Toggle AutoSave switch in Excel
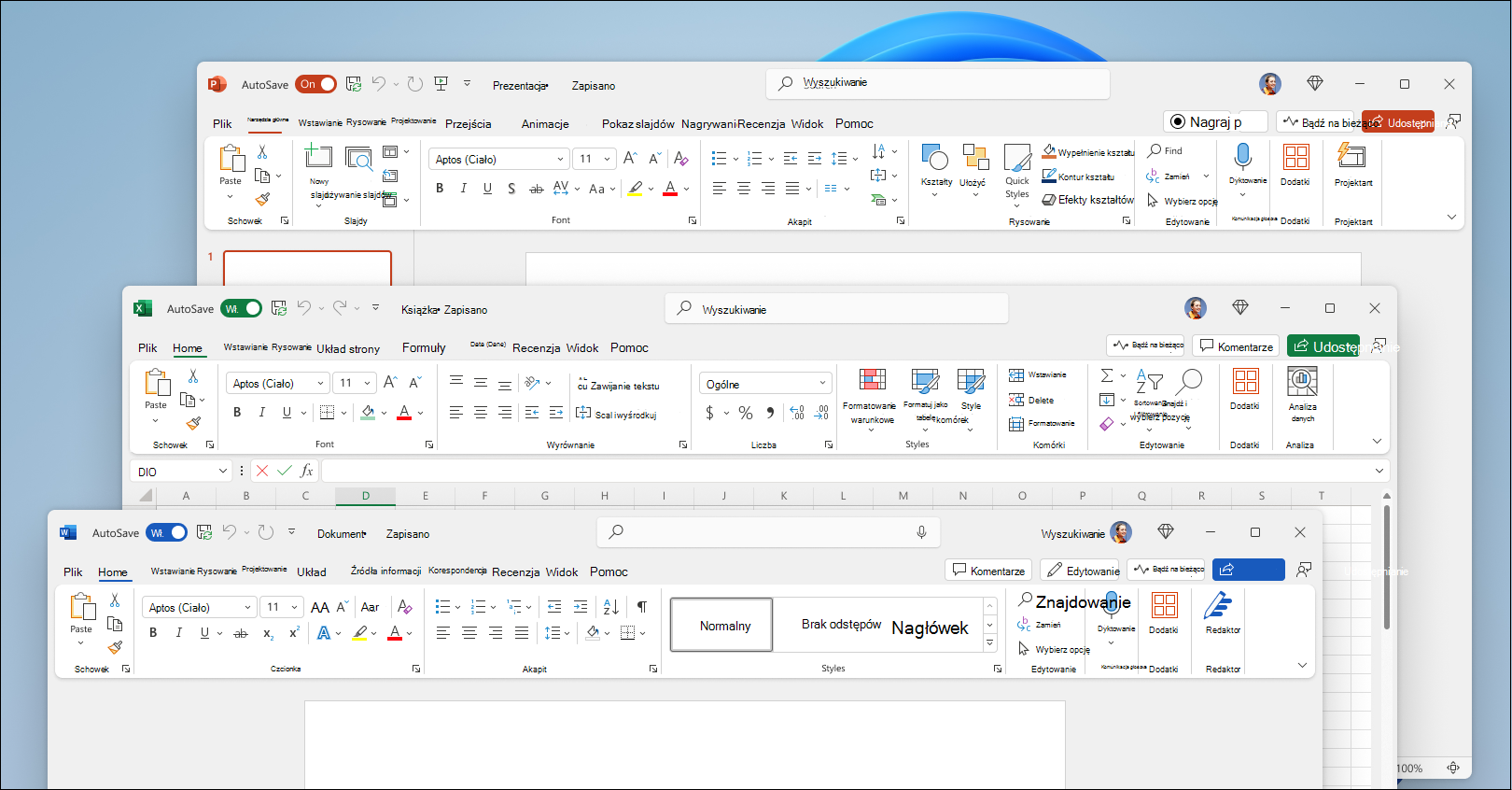This screenshot has height=790, width=1512. pos(241,308)
